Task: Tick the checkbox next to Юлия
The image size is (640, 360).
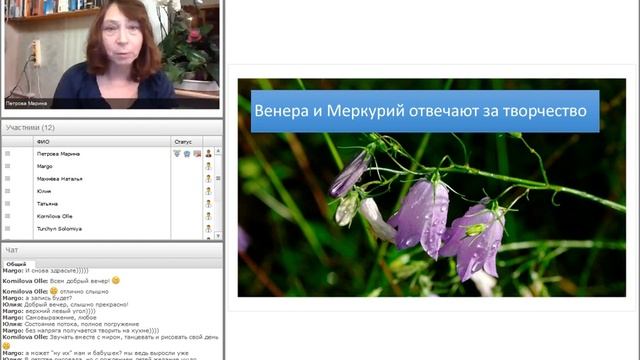Action: 7,191
